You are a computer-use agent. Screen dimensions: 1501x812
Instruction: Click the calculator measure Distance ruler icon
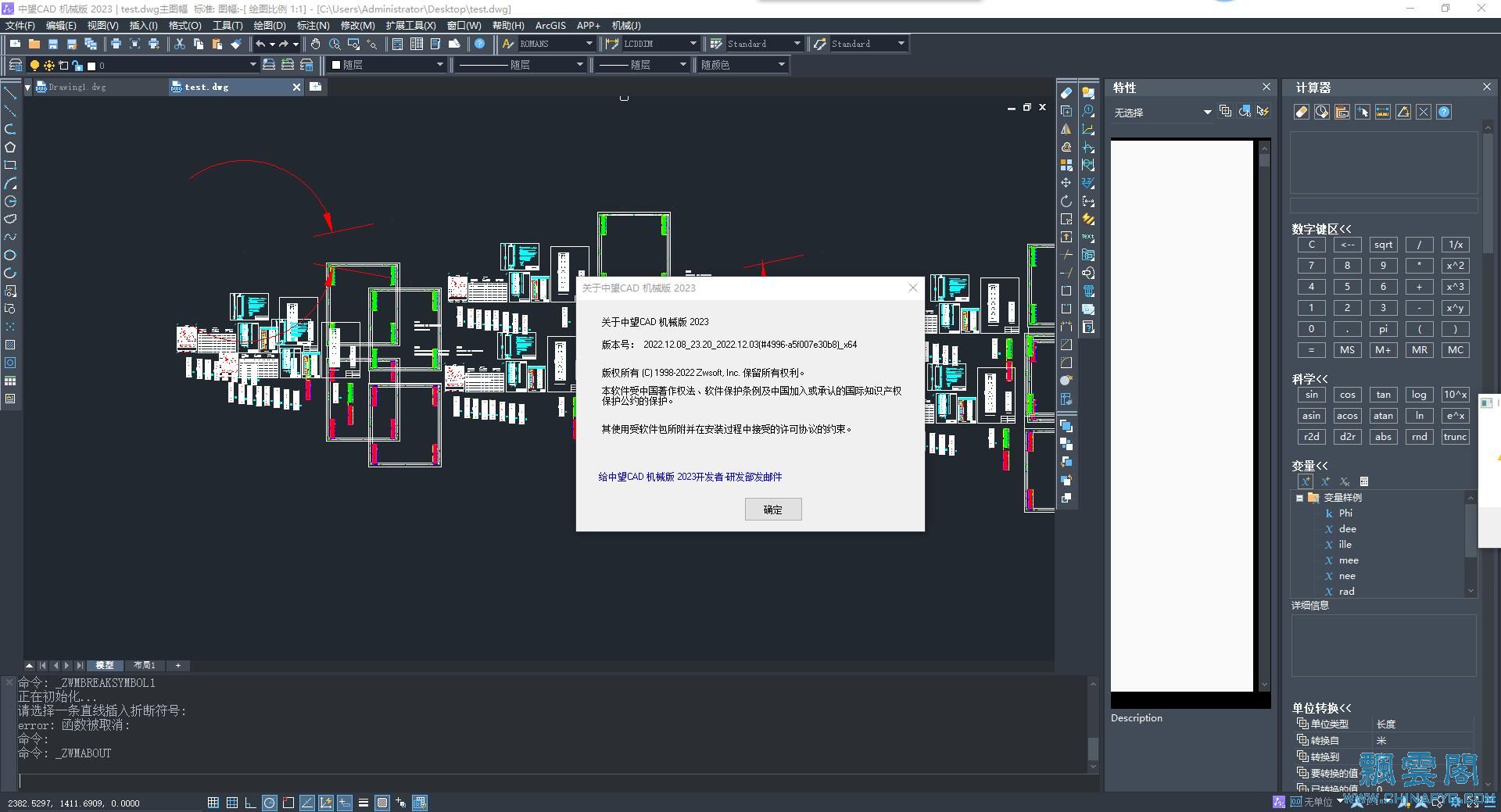1383,112
